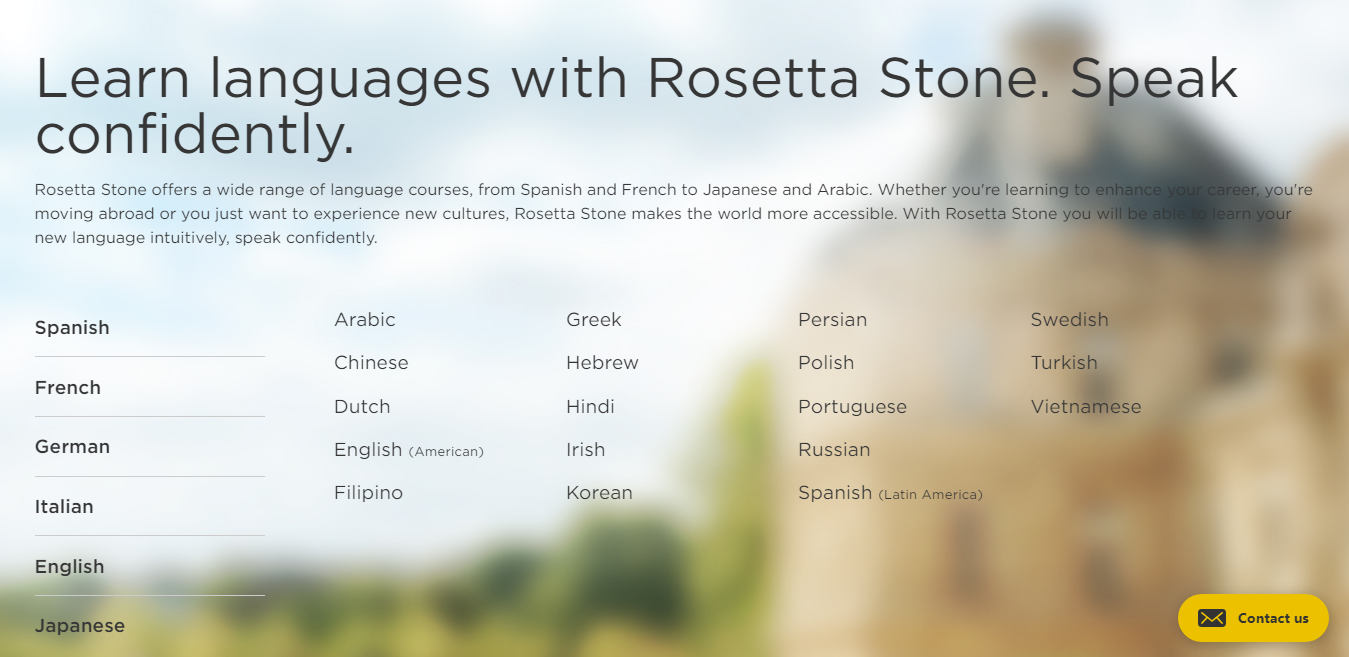Select the Spanish language course

pyautogui.click(x=72, y=327)
